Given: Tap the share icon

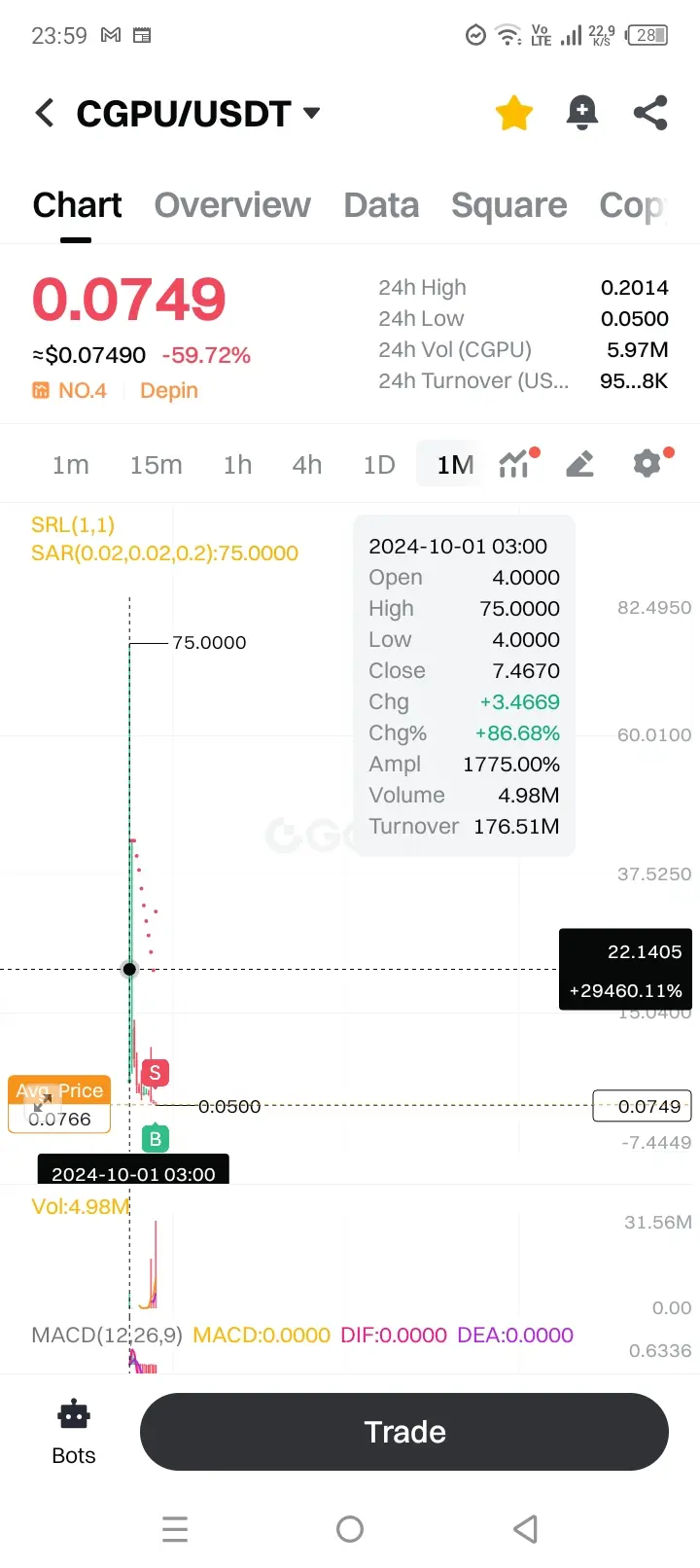Looking at the screenshot, I should tap(650, 113).
